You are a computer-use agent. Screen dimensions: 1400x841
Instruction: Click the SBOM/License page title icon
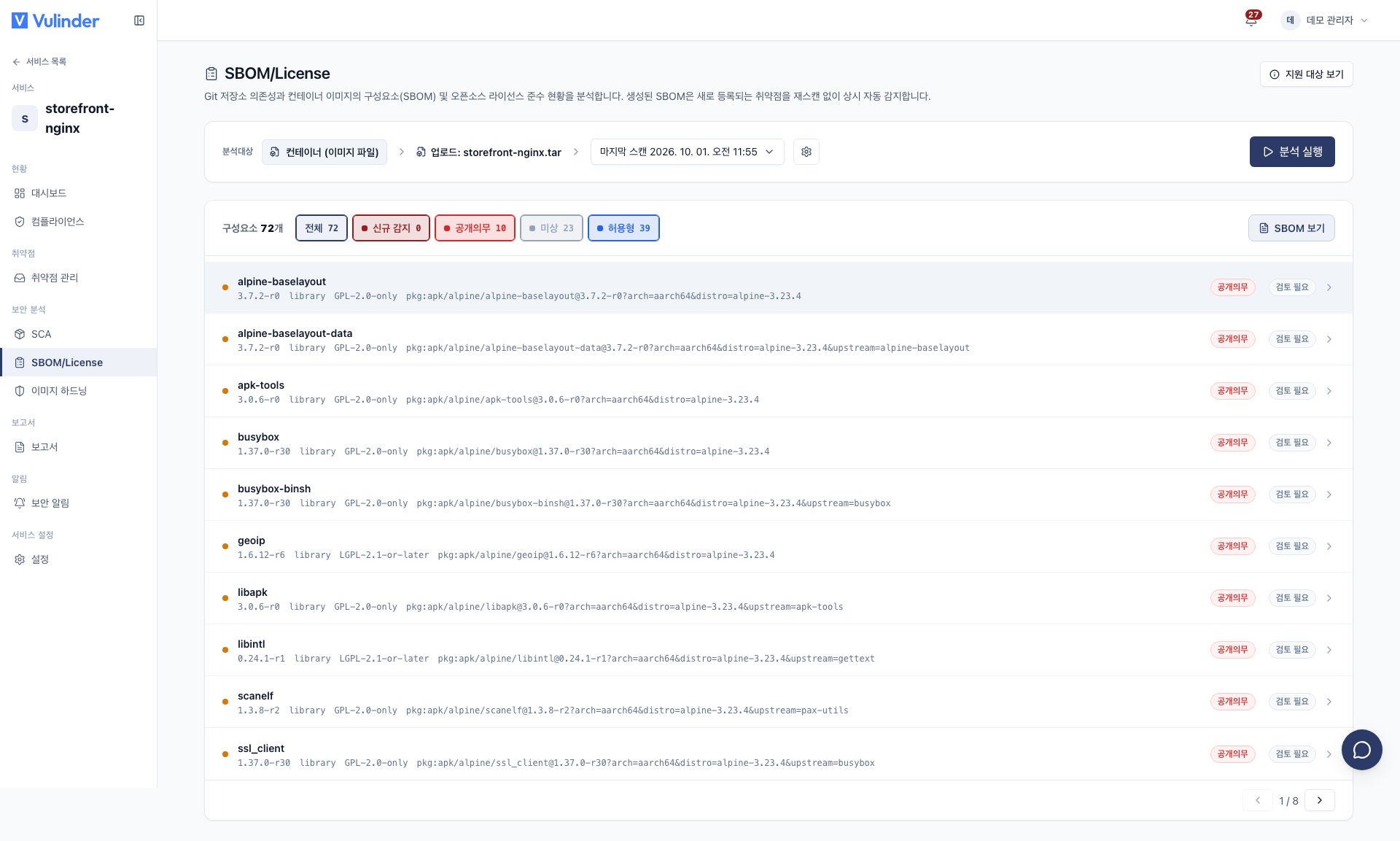[211, 74]
